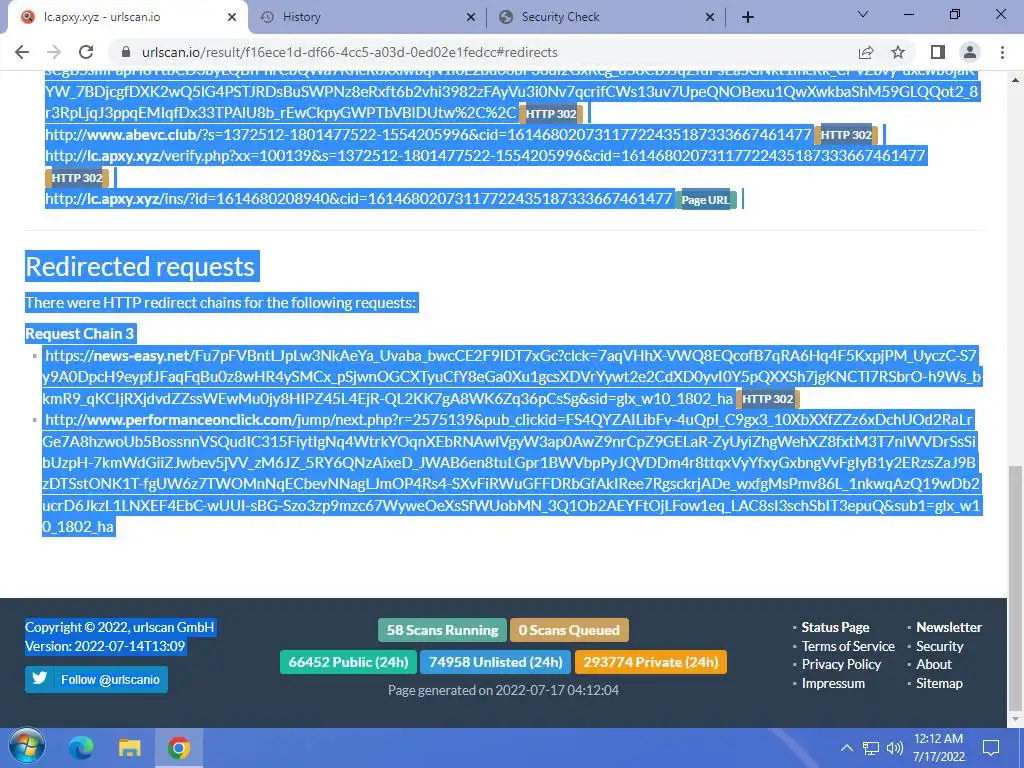Reload the urlscan.io page
Screen dimensions: 1024x768
point(86,52)
